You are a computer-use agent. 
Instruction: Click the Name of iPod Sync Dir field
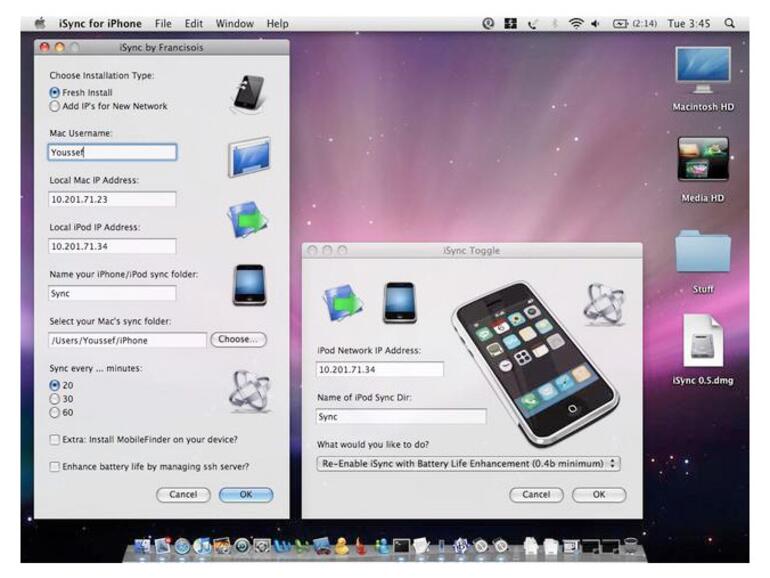click(x=401, y=416)
